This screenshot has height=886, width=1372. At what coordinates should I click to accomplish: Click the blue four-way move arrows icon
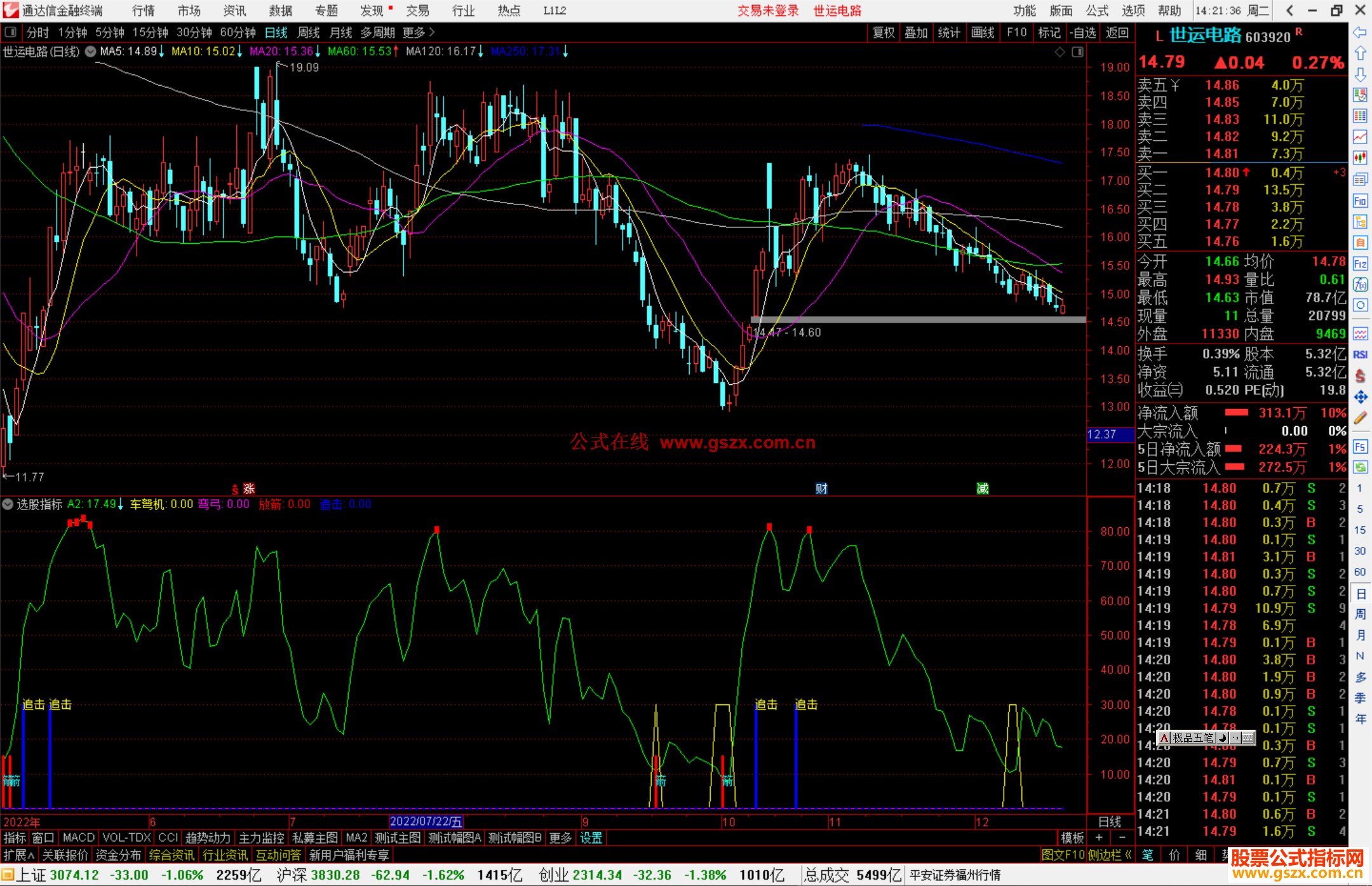[1360, 397]
